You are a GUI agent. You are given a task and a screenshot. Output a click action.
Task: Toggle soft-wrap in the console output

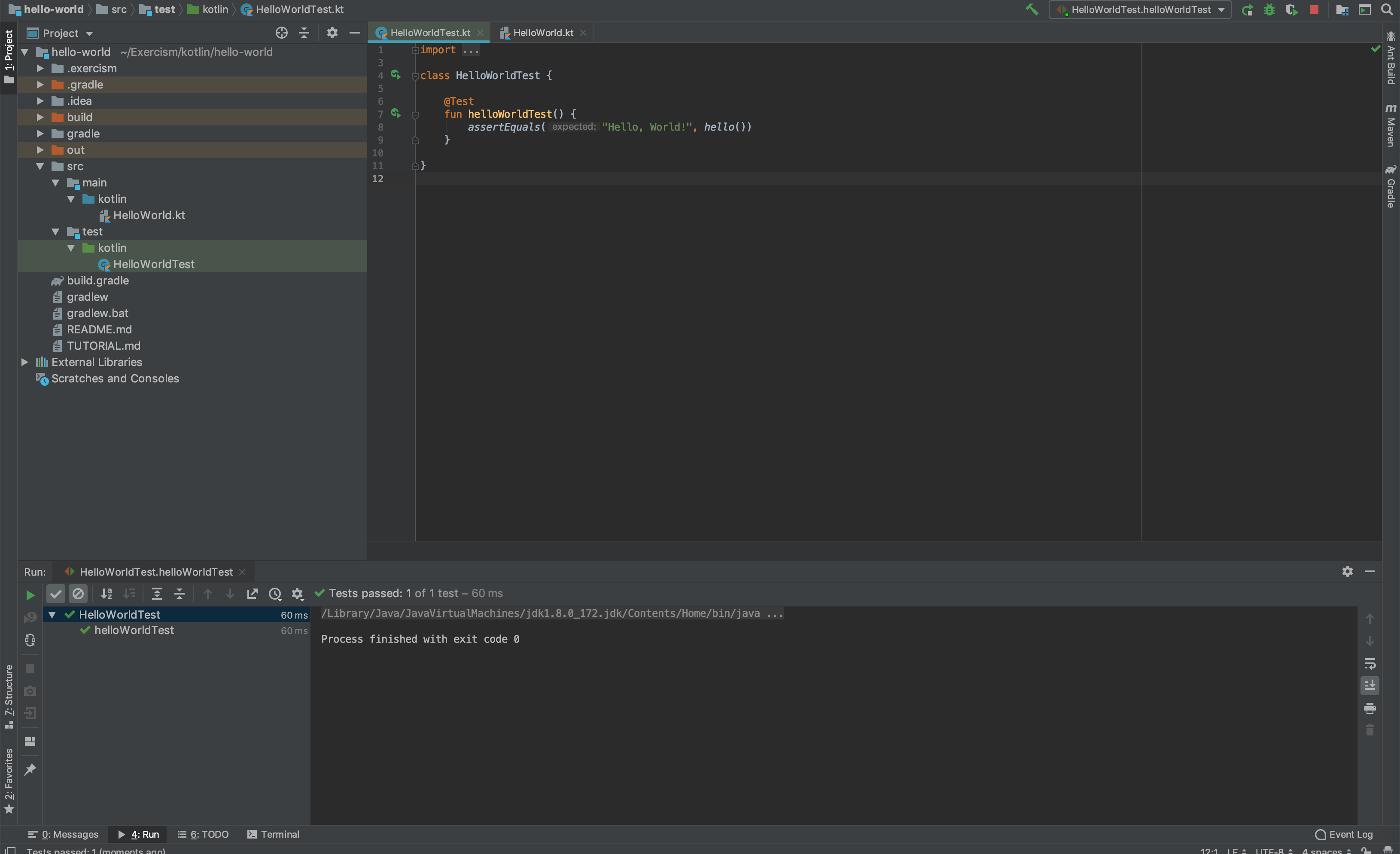point(1370,663)
